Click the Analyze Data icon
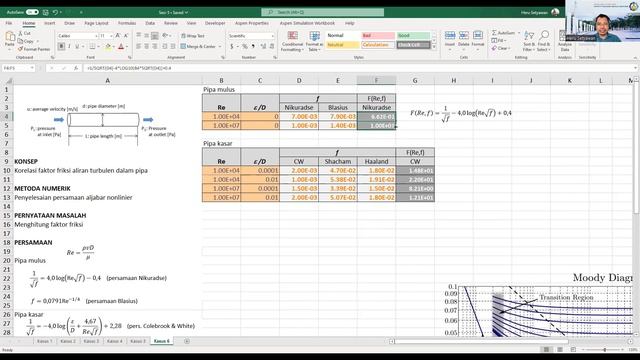 coord(564,36)
